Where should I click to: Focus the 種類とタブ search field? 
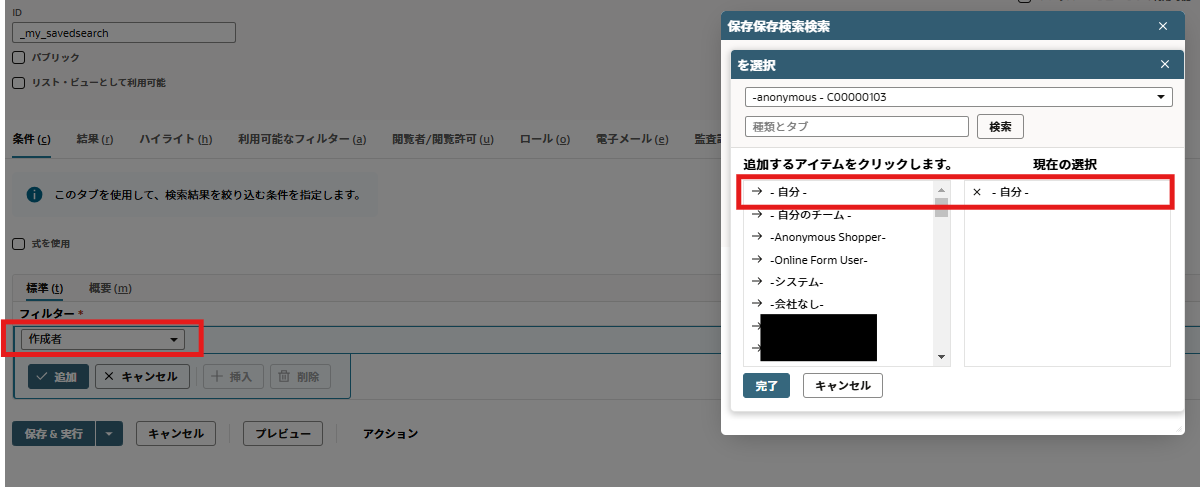pos(857,127)
